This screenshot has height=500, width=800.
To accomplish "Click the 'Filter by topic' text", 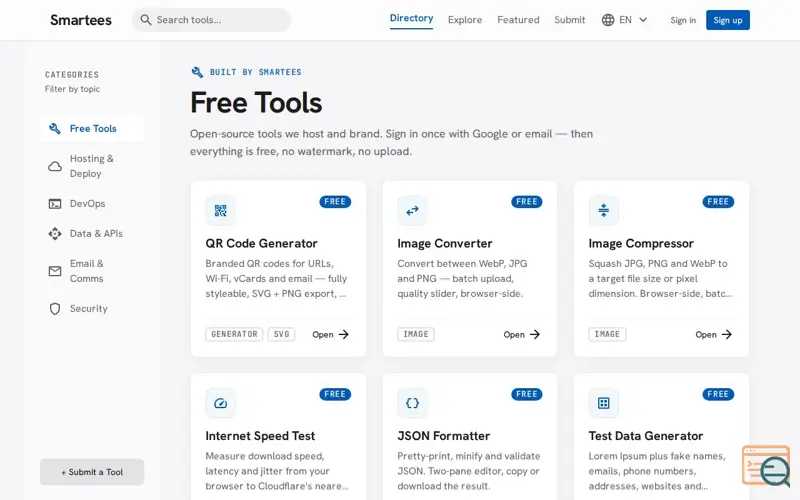I will (x=72, y=89).
